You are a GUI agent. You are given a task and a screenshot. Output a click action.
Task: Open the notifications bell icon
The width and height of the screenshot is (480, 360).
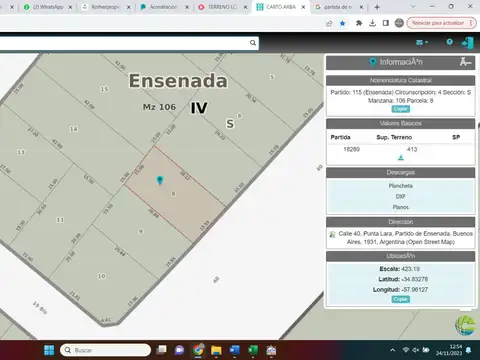point(468,350)
